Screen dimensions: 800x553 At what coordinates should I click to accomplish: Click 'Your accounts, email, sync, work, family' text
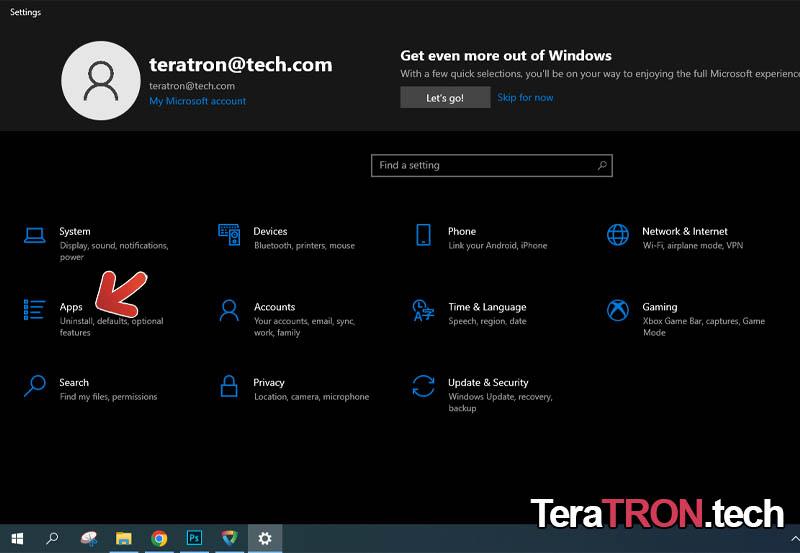click(x=305, y=326)
